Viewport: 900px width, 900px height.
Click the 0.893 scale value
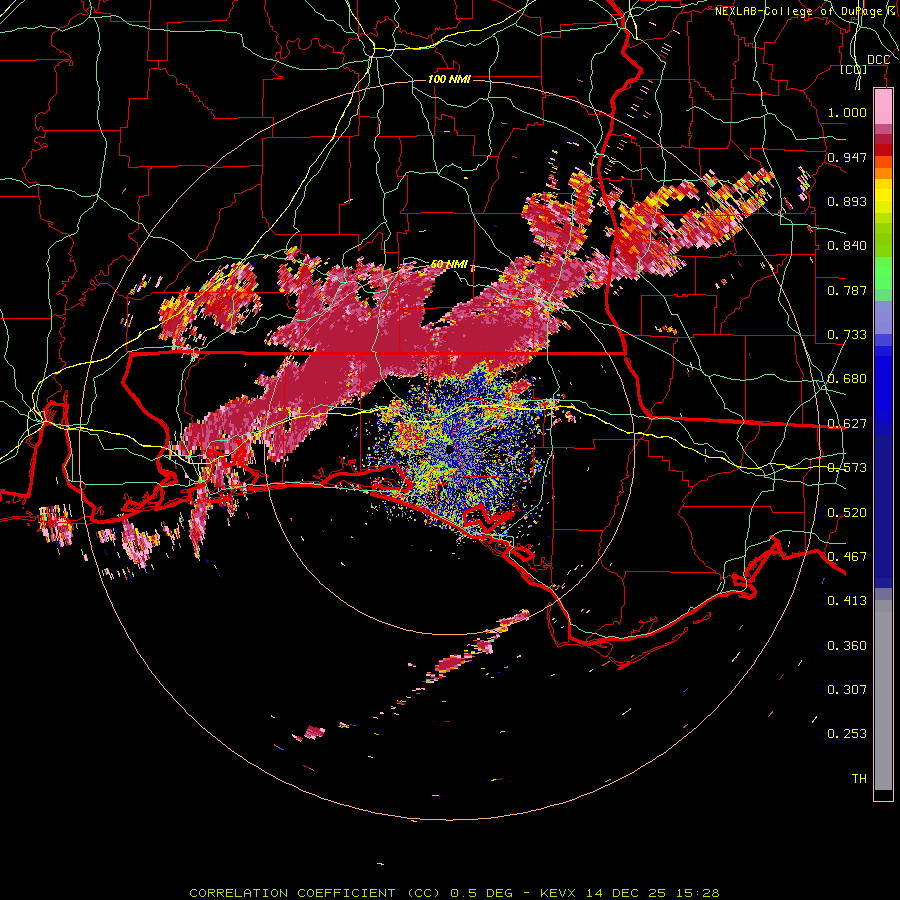point(847,201)
